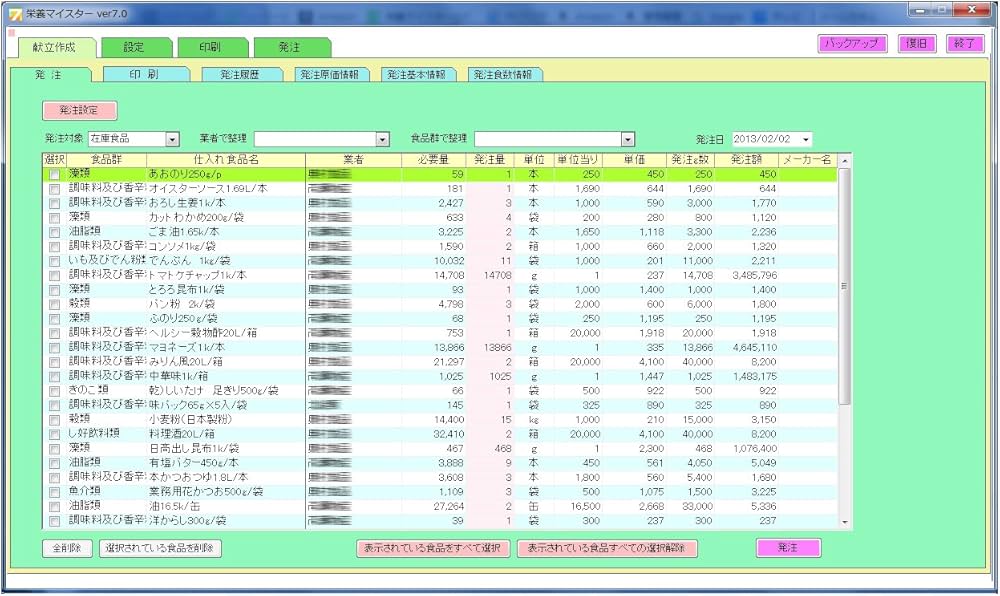Image resolution: width=1000 pixels, height=596 pixels.
Task: Click 表示されている食品をすべて選択 button
Action: 434,548
